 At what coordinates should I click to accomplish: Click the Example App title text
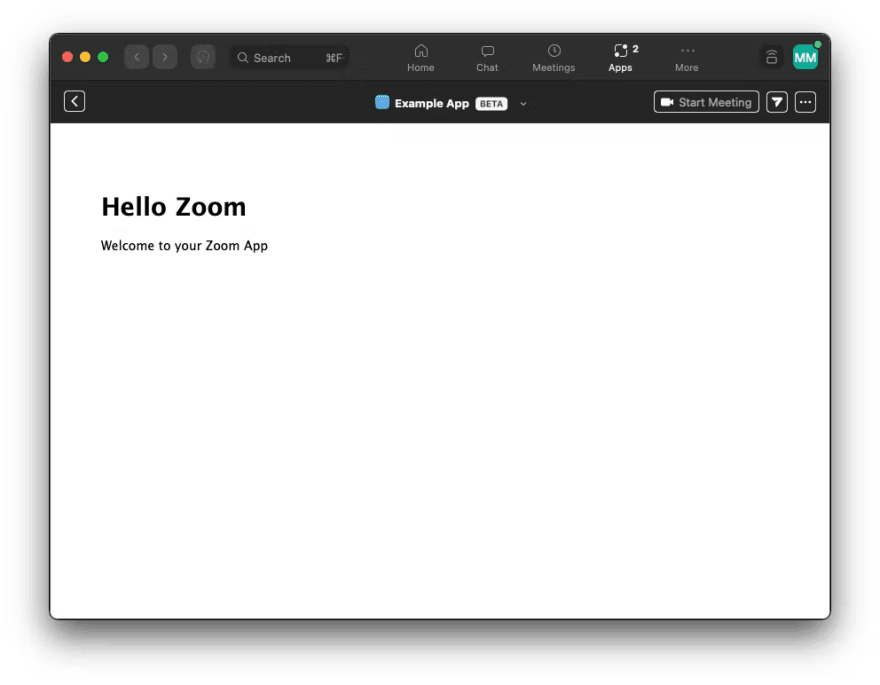432,103
